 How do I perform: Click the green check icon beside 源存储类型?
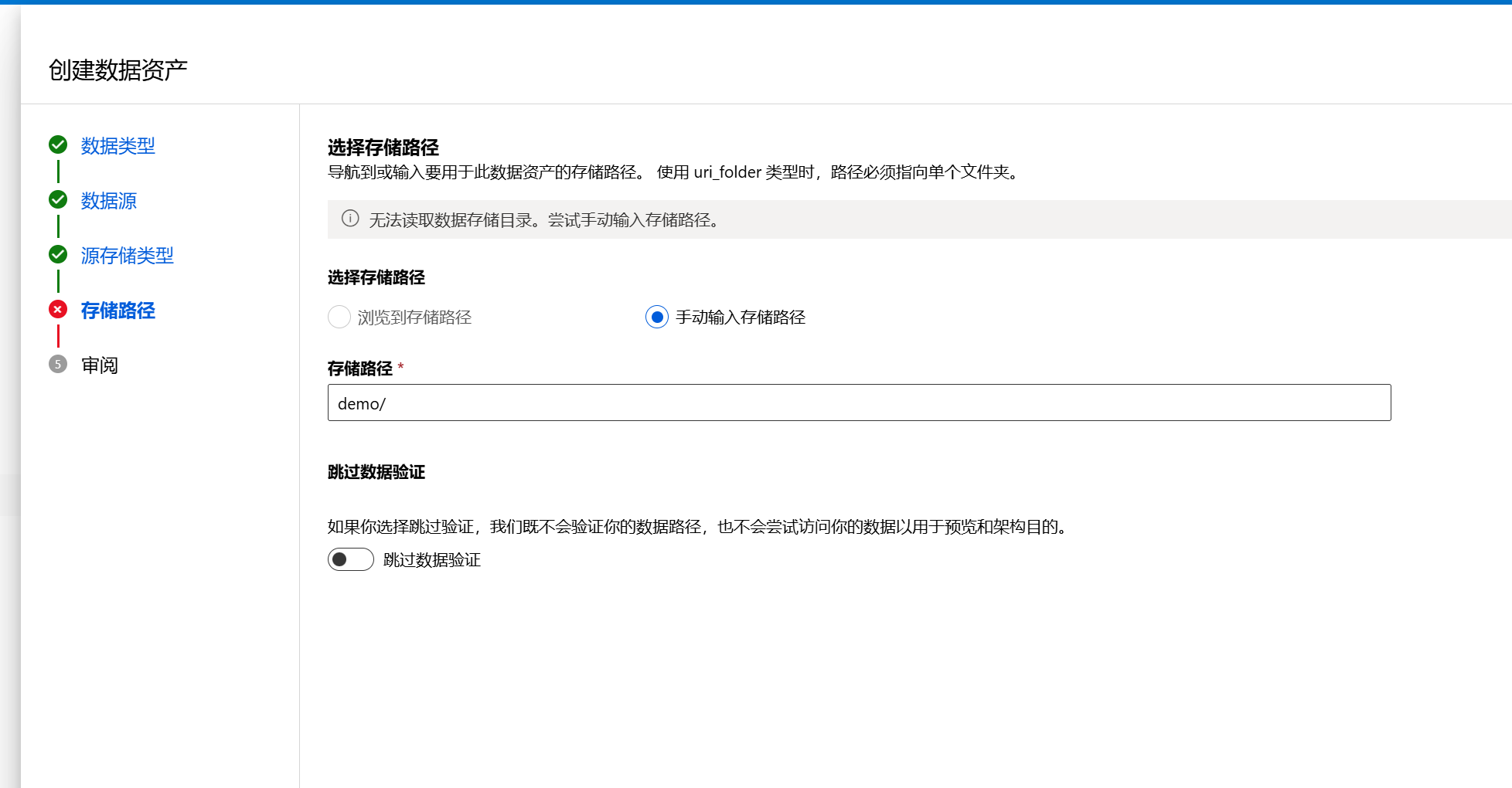coord(58,255)
